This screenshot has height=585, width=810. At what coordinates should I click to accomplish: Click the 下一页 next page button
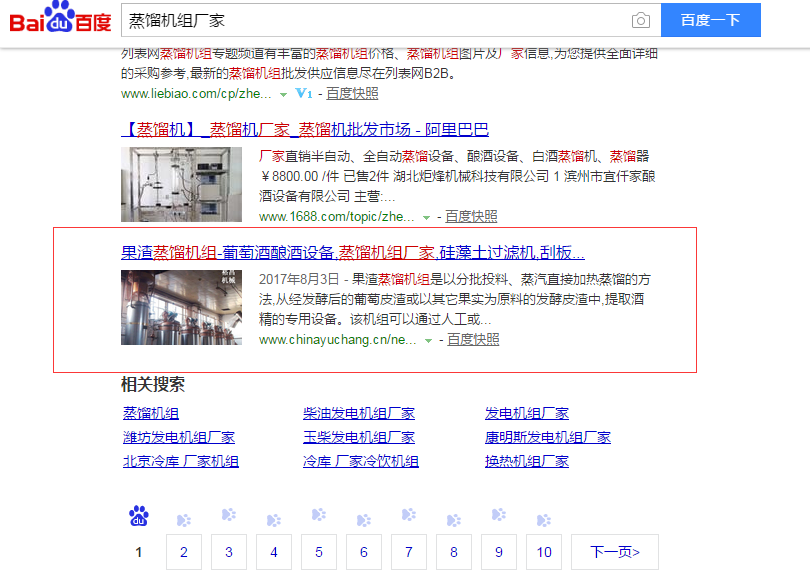point(613,552)
